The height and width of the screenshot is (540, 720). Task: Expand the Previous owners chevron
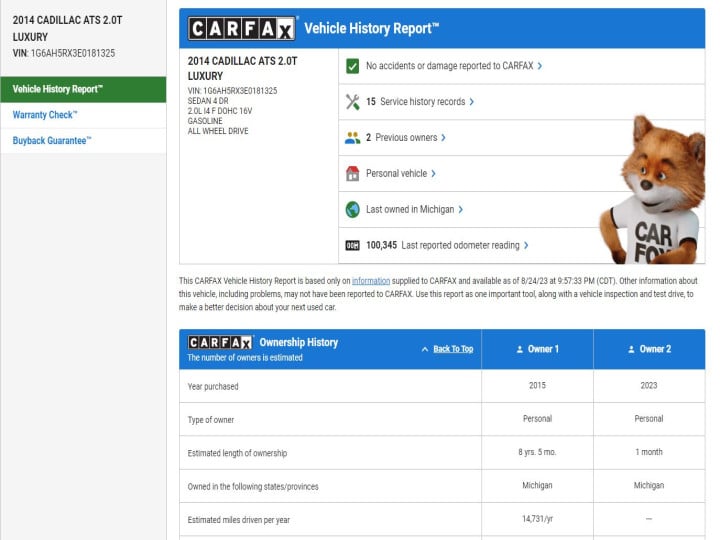pos(443,138)
